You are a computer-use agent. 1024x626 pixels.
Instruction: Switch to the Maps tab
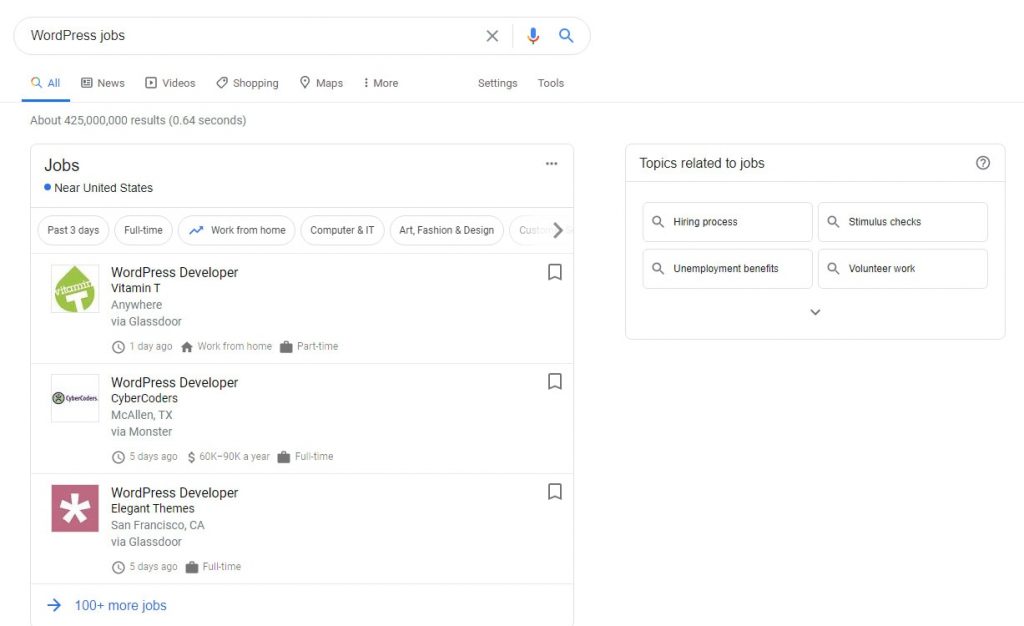tap(320, 83)
